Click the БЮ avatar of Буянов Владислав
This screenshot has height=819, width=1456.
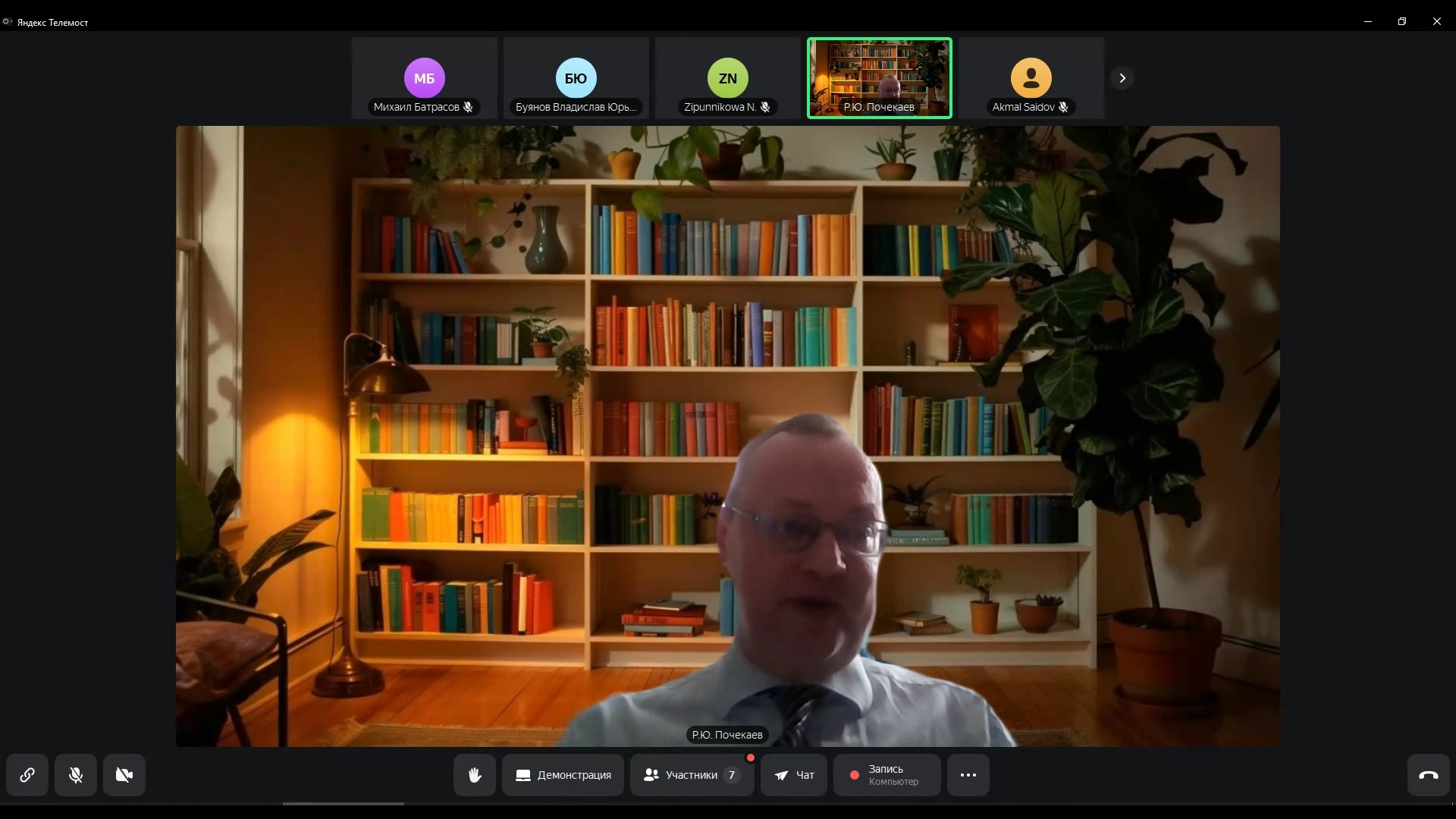(576, 77)
